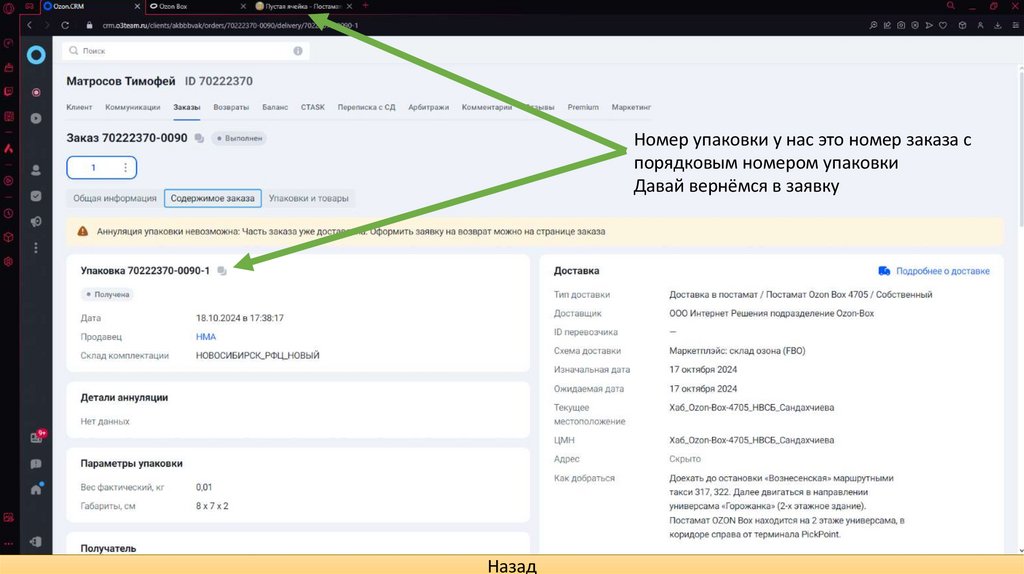
Task: Open the history clock icon in browser sidebar
Action: pos(8,214)
